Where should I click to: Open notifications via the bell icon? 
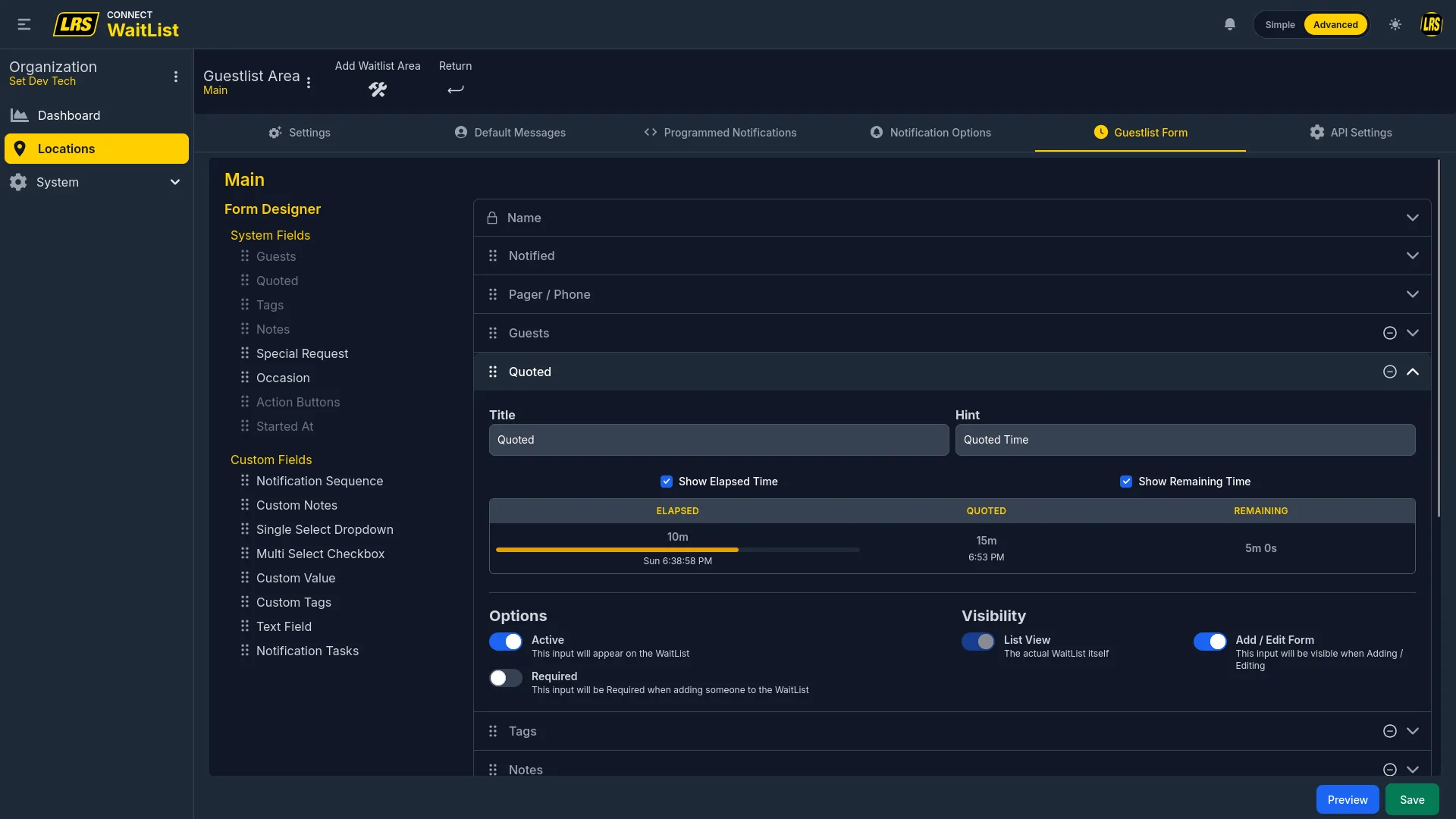[1230, 24]
